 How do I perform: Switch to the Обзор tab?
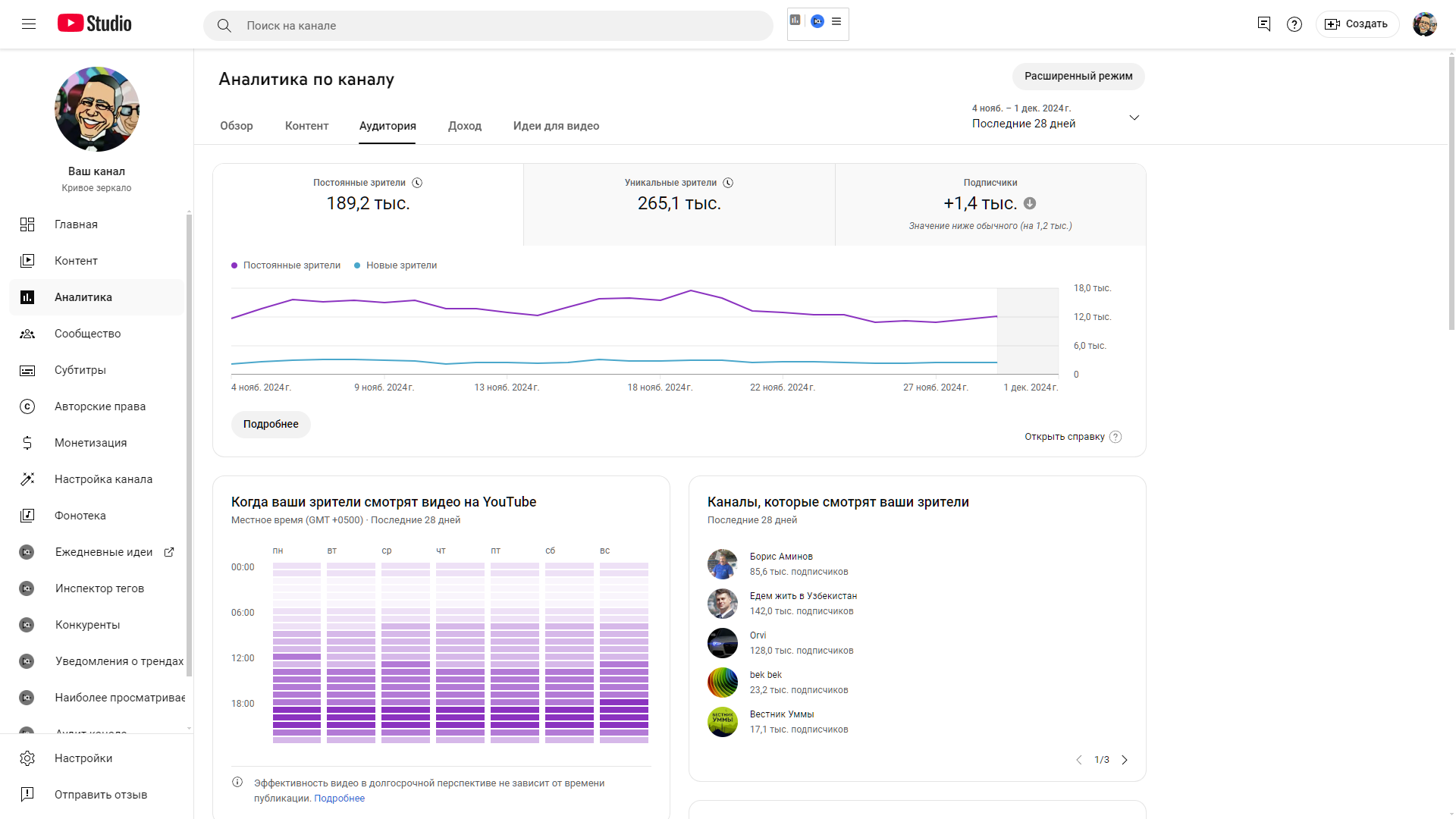pyautogui.click(x=237, y=126)
